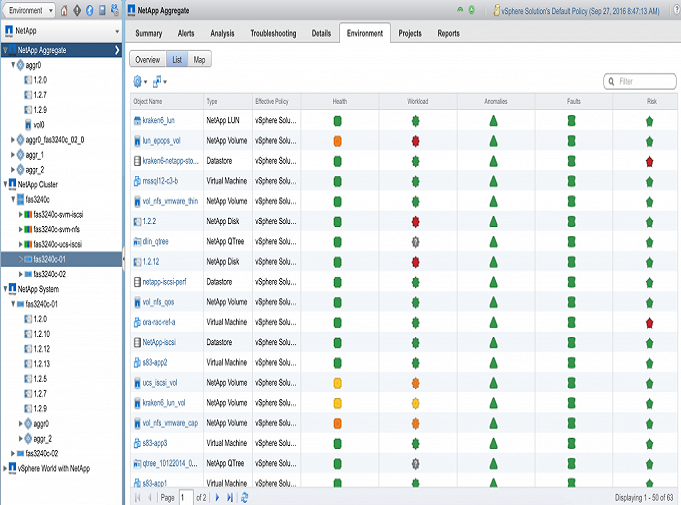681x505 pixels.
Task: Click the refresh icon in pagination bar
Action: click(x=245, y=497)
